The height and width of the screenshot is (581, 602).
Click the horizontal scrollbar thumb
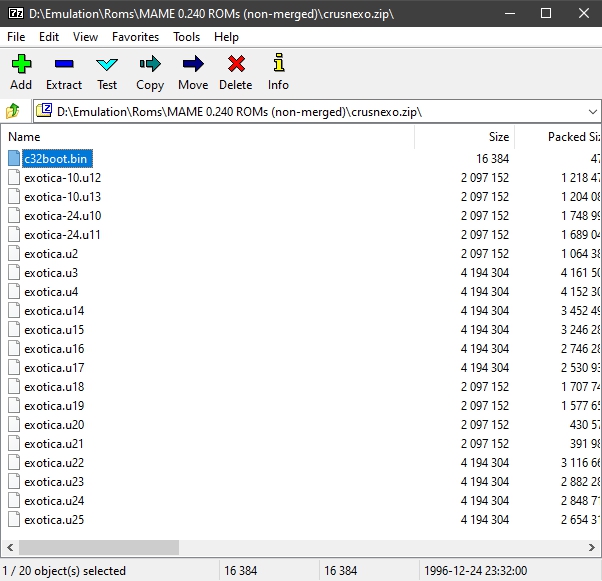99,547
